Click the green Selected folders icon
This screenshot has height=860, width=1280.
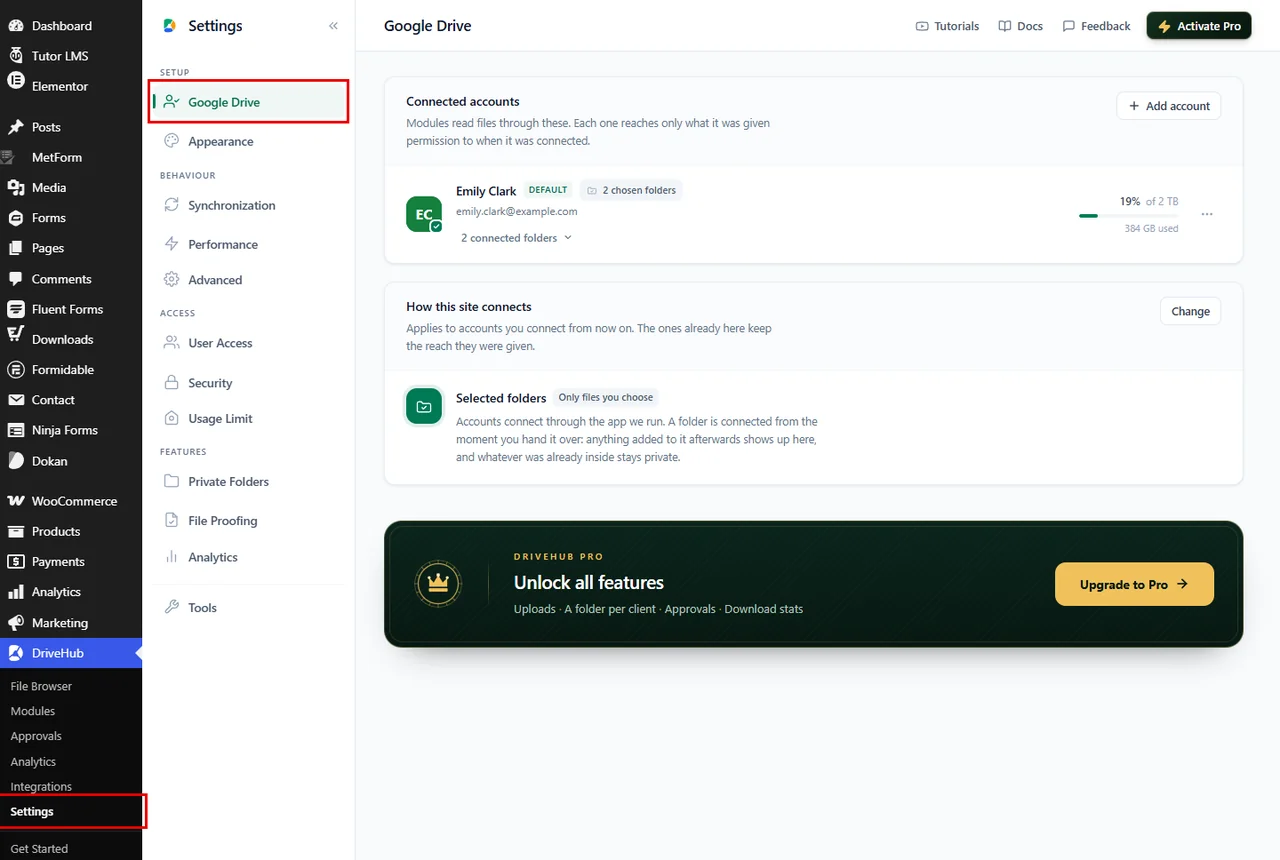point(424,406)
